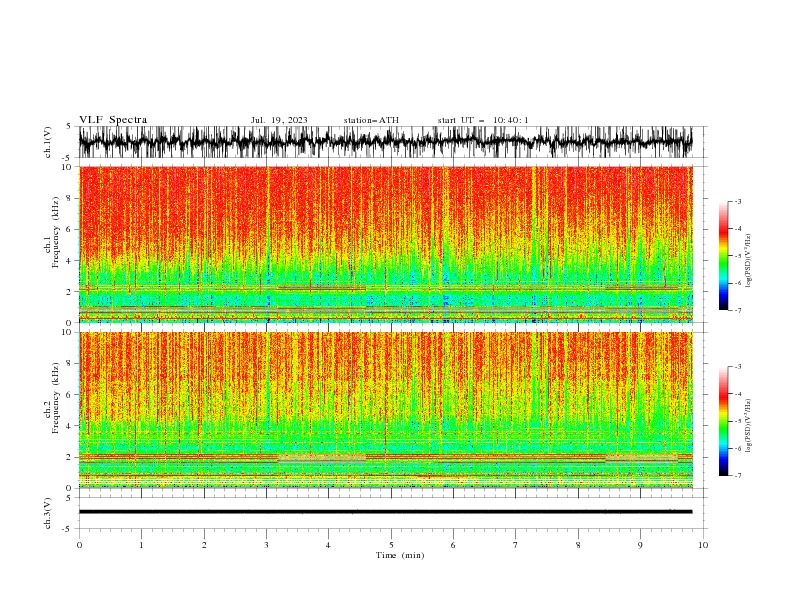Click the time axis tick "10" at the far end
The image size is (792, 612).
pyautogui.click(x=703, y=545)
